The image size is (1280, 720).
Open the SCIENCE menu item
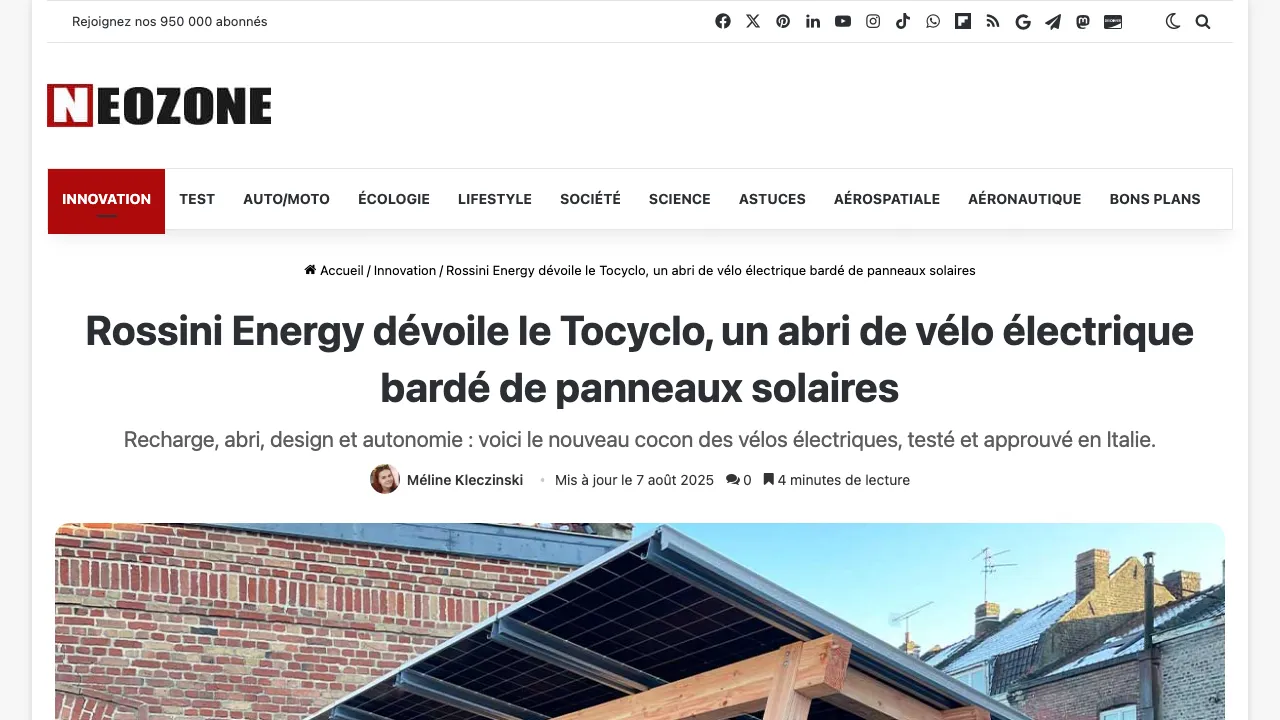(x=680, y=199)
